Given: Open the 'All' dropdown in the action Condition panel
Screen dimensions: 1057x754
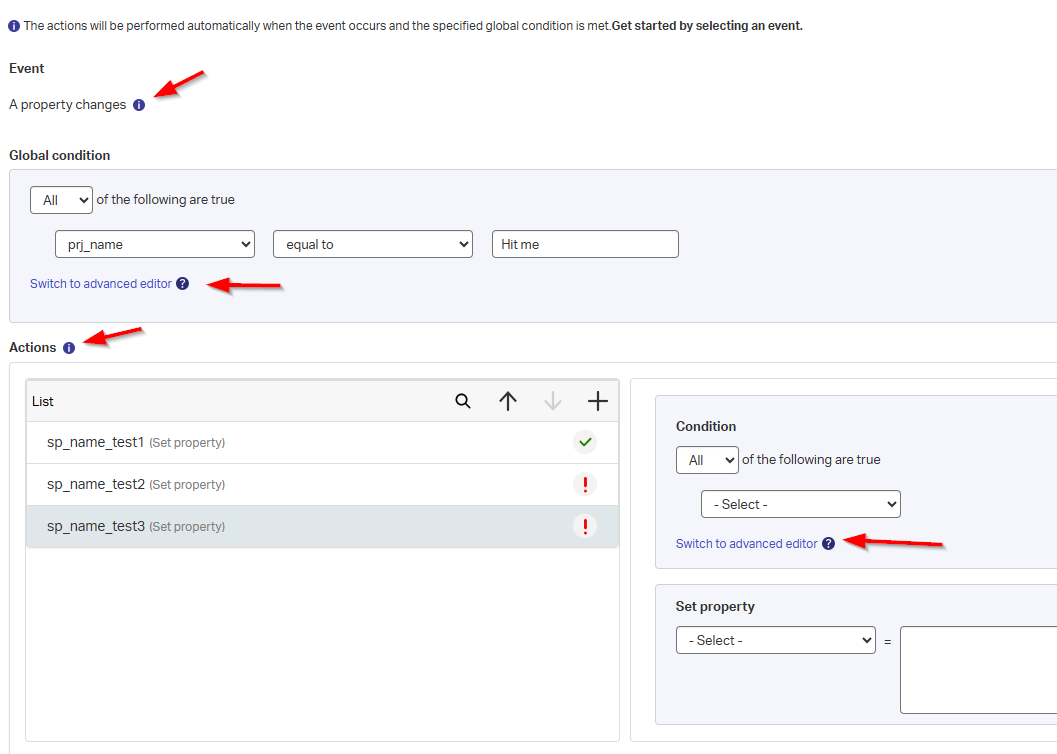Looking at the screenshot, I should 707,460.
